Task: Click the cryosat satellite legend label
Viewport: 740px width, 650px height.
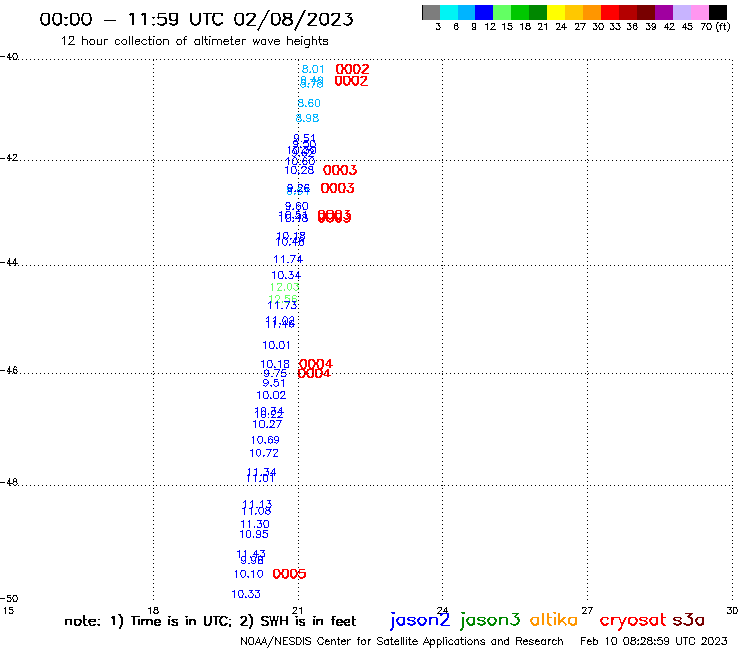Action: pos(633,620)
